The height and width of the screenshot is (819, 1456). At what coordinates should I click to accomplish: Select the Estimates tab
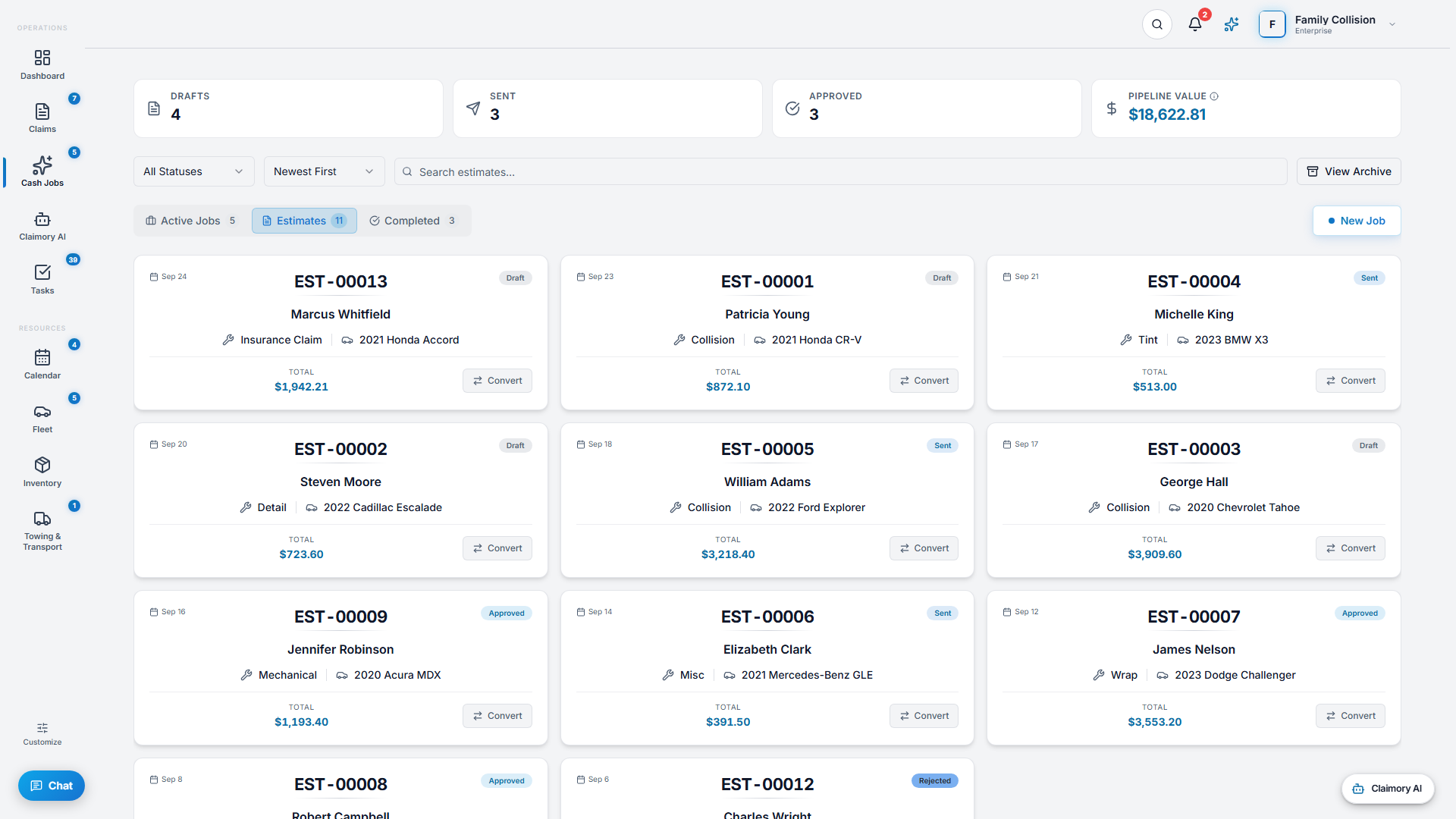pos(304,221)
